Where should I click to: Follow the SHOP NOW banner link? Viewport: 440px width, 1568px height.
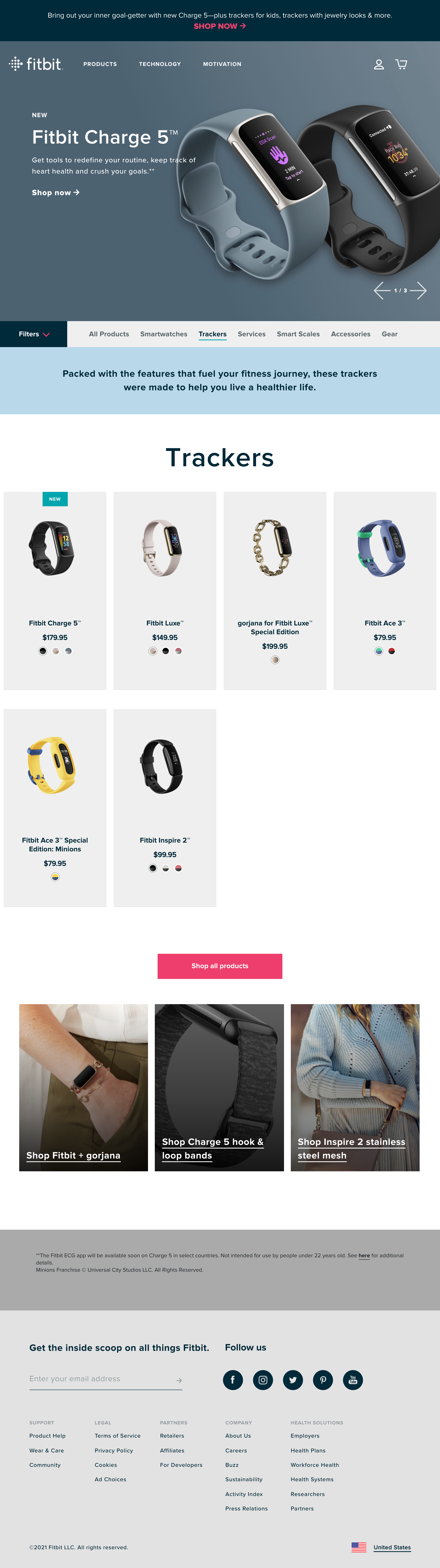pyautogui.click(x=220, y=26)
